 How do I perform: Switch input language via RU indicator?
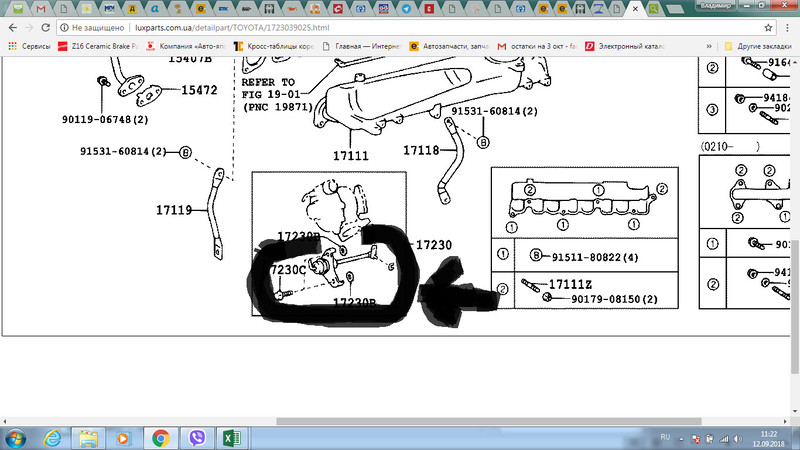[x=665, y=437]
